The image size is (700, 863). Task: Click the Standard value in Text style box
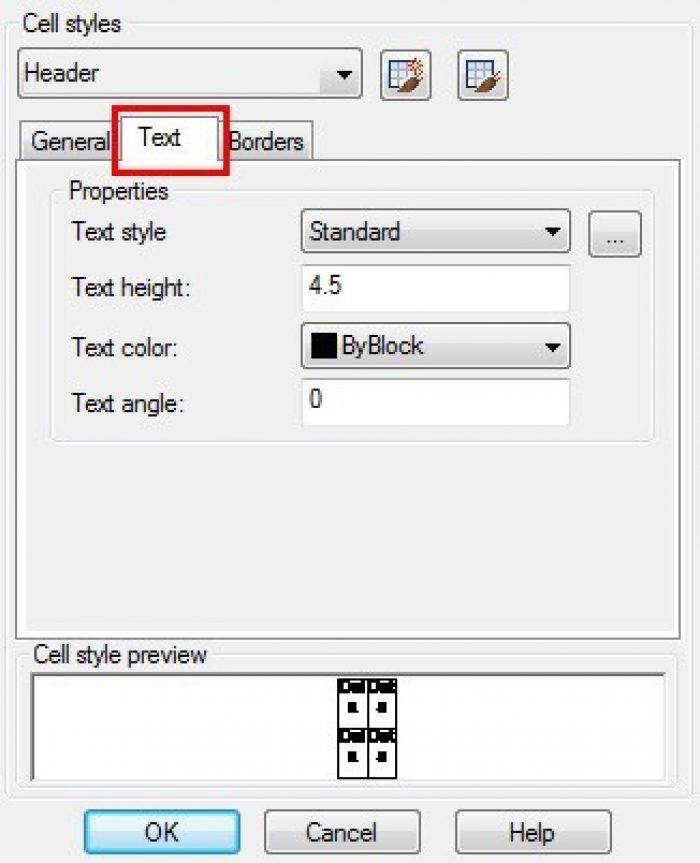[355, 231]
